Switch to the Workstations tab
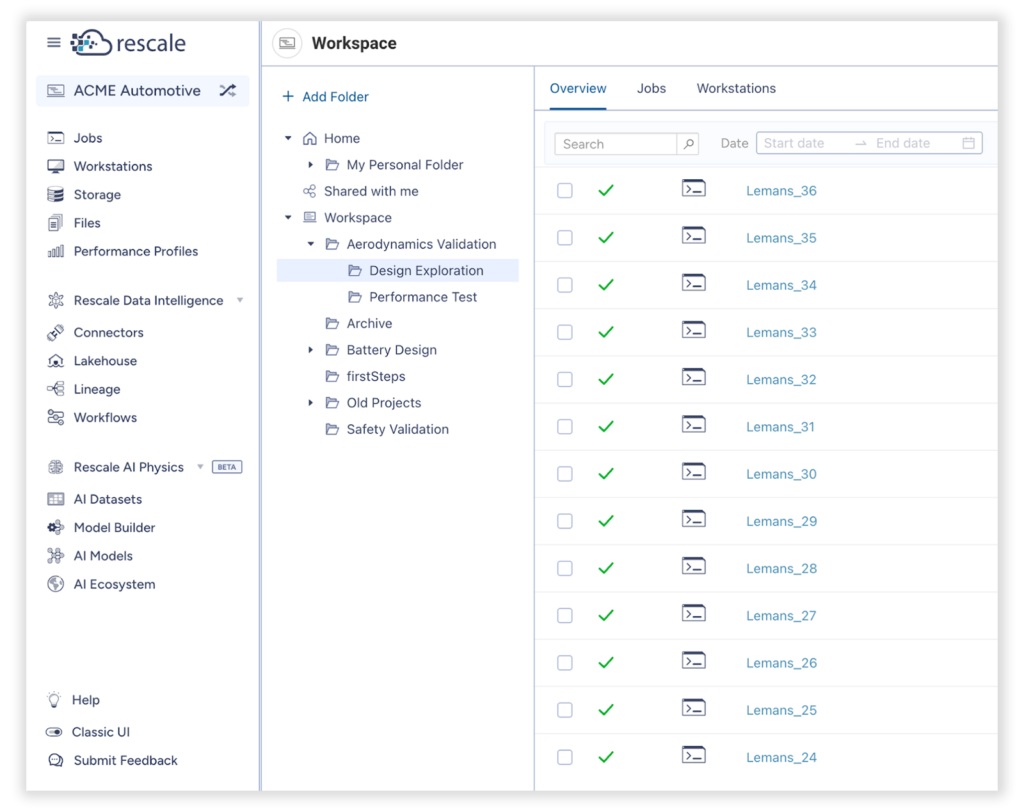1024x812 pixels. (x=736, y=88)
